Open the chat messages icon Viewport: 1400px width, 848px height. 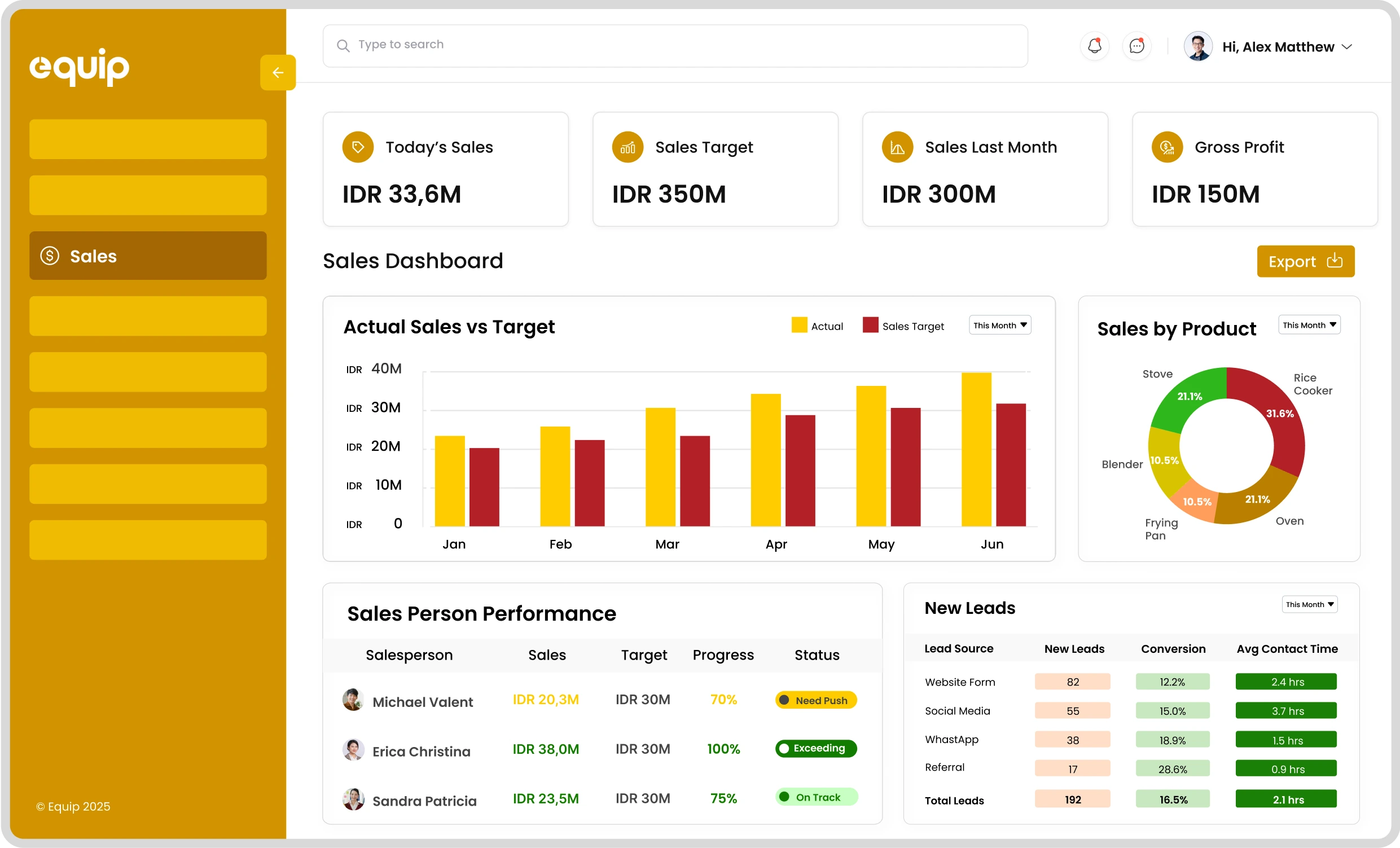pos(1137,46)
